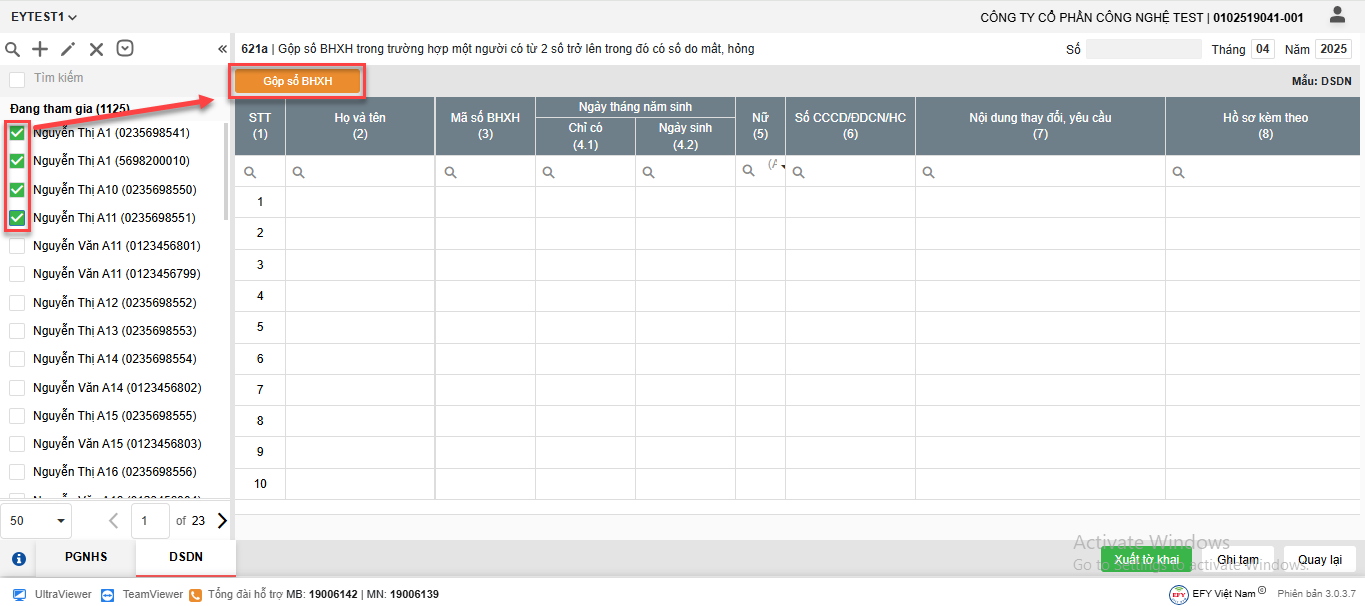Collapse the sidebar with double-chevron icon

click(222, 49)
